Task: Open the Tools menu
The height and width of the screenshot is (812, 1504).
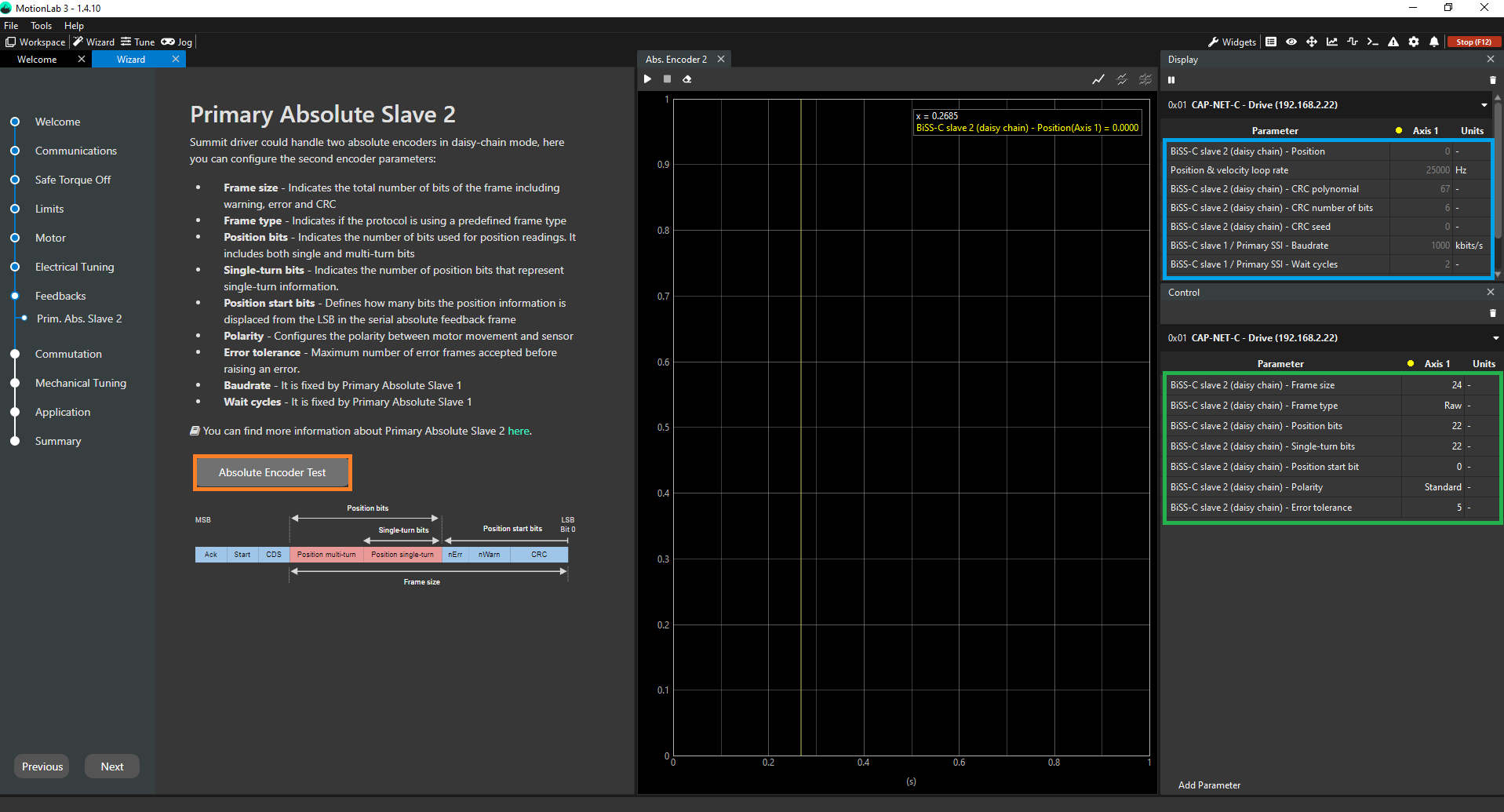Action: coord(41,26)
